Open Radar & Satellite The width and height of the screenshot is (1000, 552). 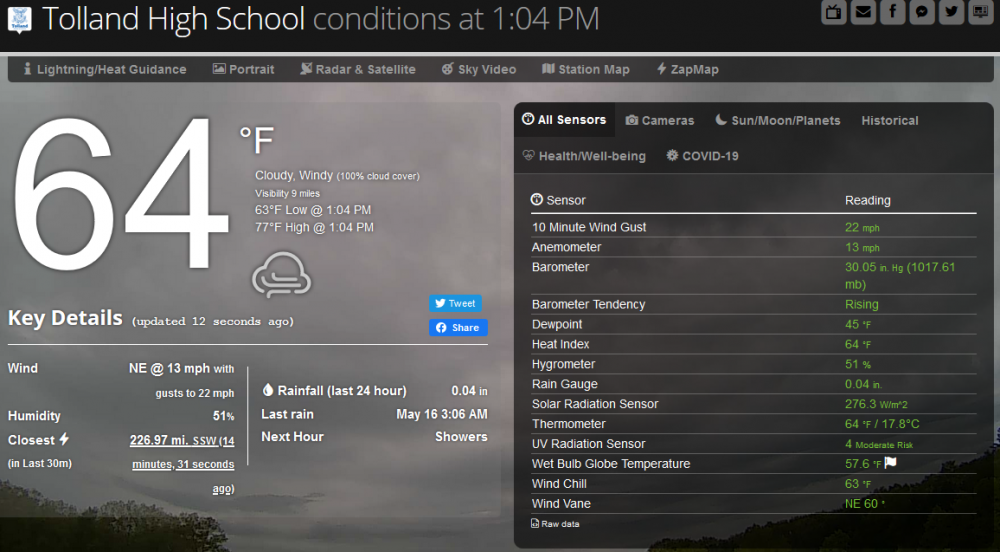click(x=358, y=69)
